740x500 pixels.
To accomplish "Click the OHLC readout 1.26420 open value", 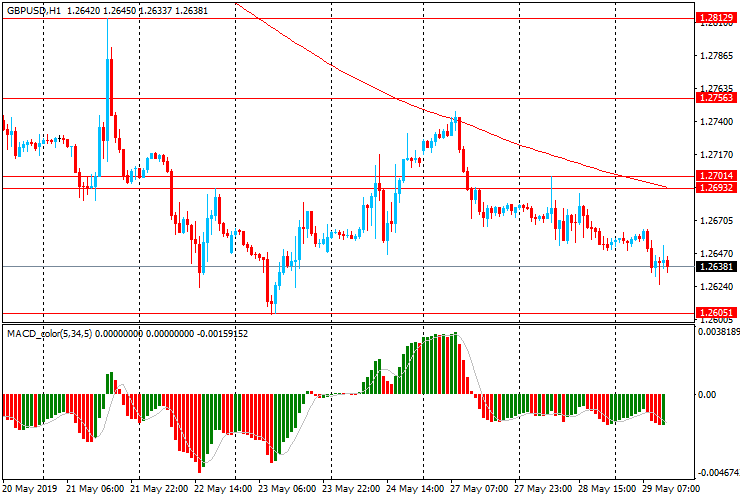I will pyautogui.click(x=84, y=10).
